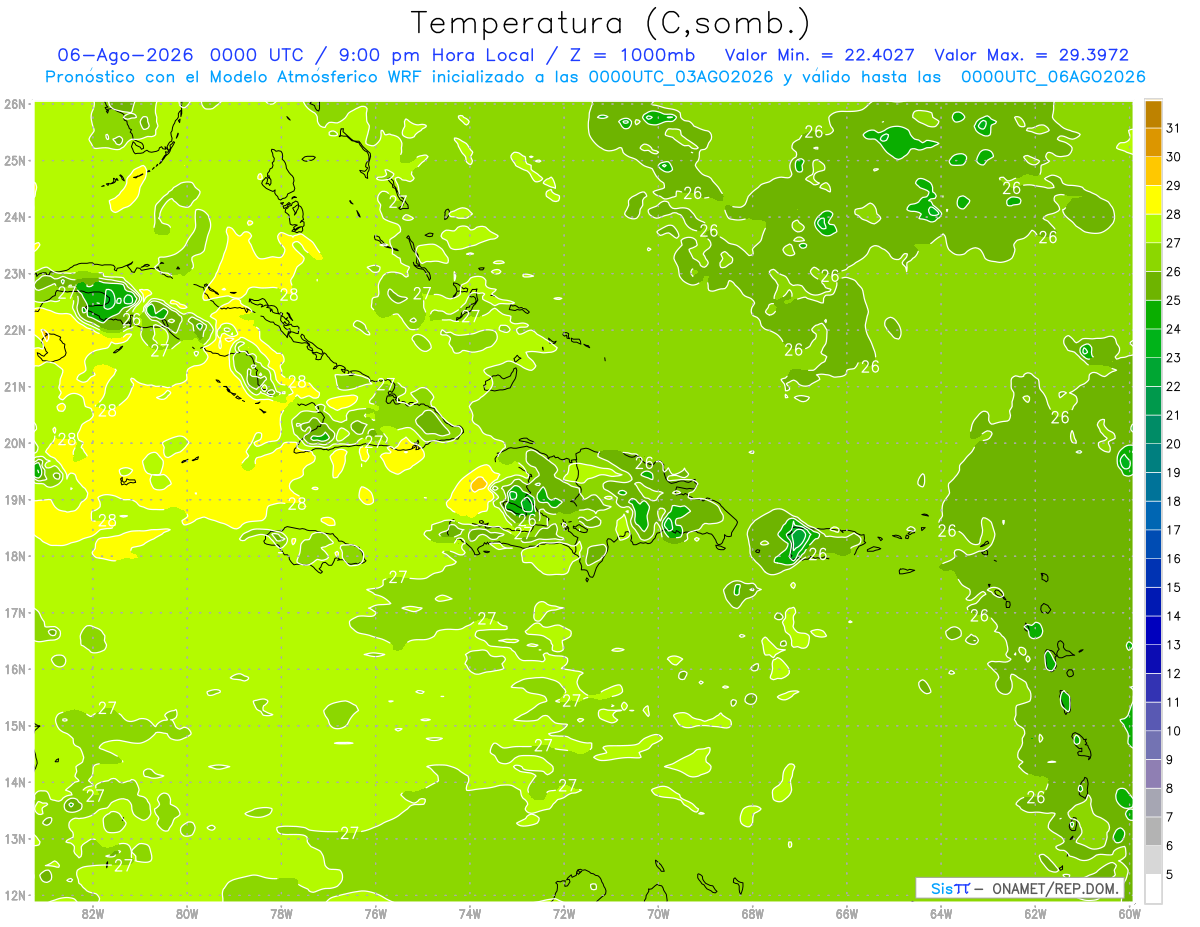Click the legend scale value '31'
Viewport: 1200px width, 927px height.
(x=1173, y=129)
